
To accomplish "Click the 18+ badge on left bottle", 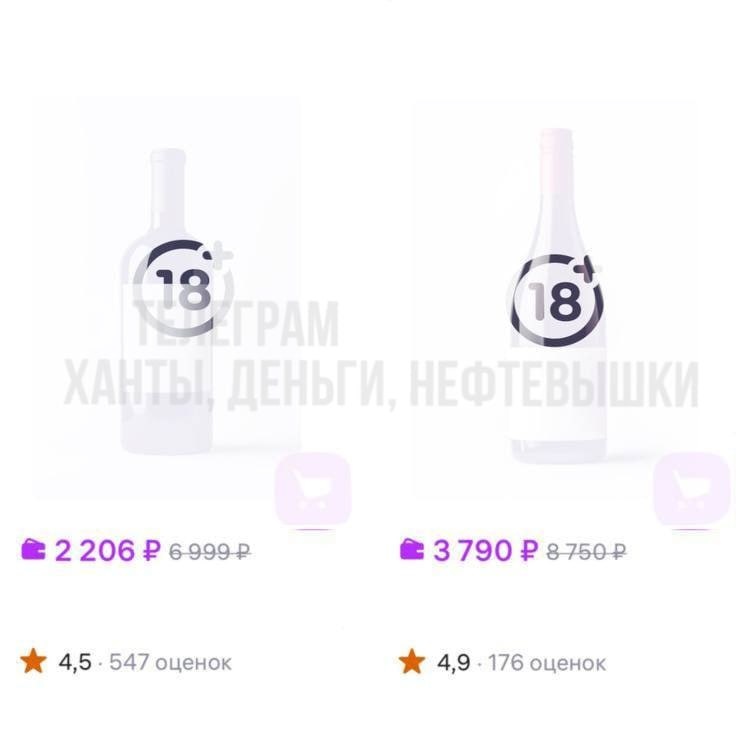I will click(x=184, y=288).
